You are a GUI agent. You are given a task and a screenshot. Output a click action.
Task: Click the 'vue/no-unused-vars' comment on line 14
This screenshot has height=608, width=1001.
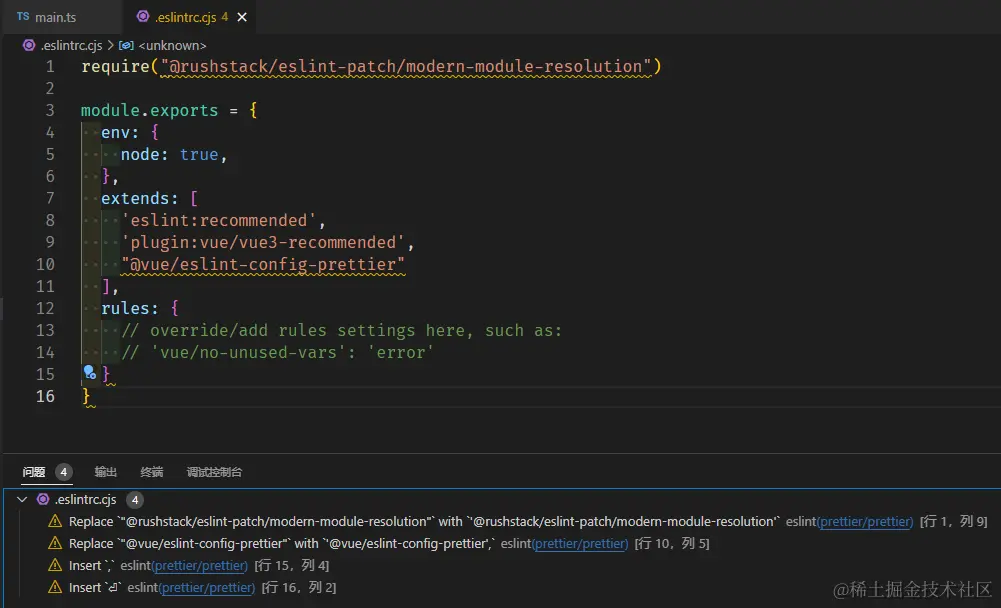coord(278,352)
